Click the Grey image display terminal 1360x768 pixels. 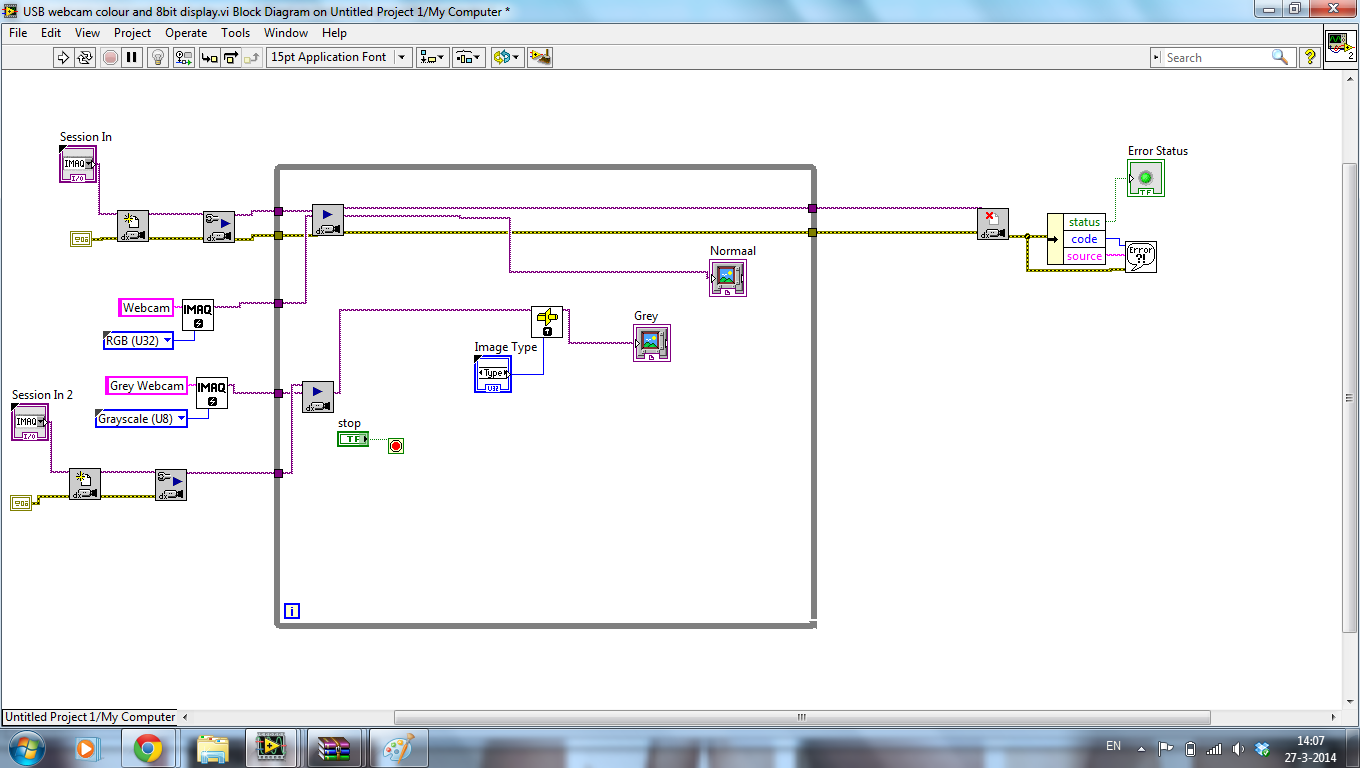tap(652, 343)
